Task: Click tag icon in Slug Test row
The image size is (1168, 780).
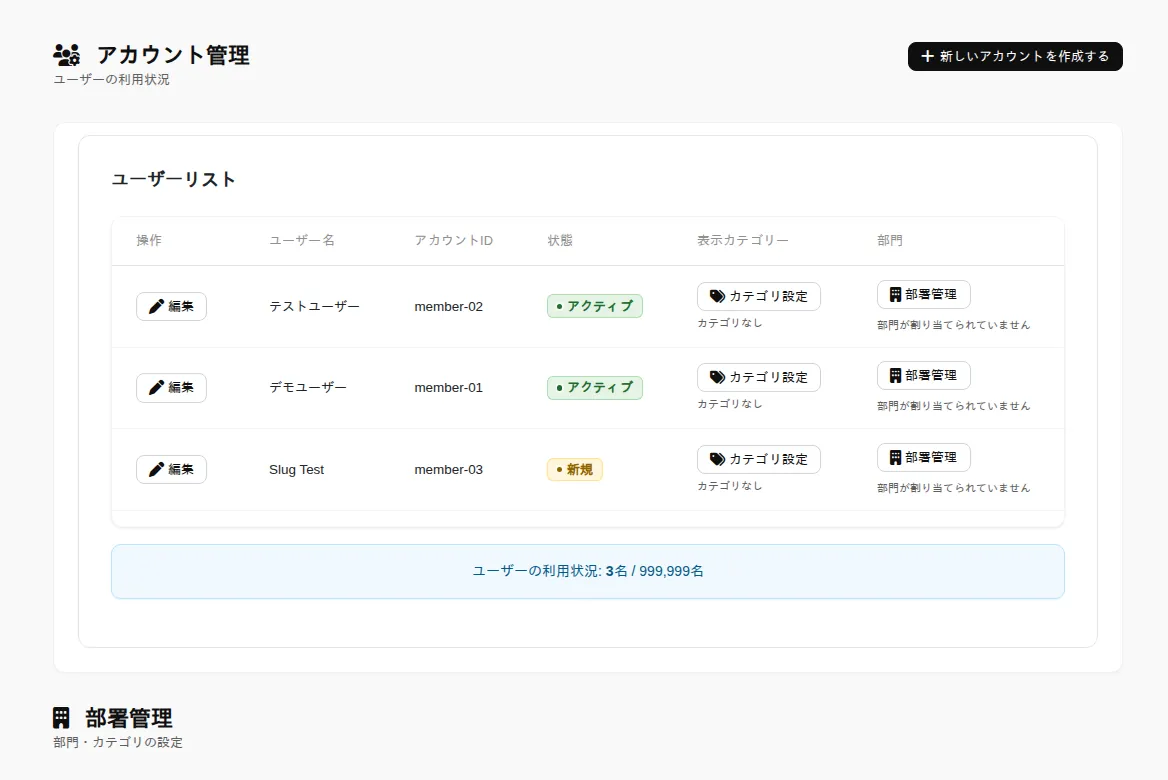Action: point(717,460)
